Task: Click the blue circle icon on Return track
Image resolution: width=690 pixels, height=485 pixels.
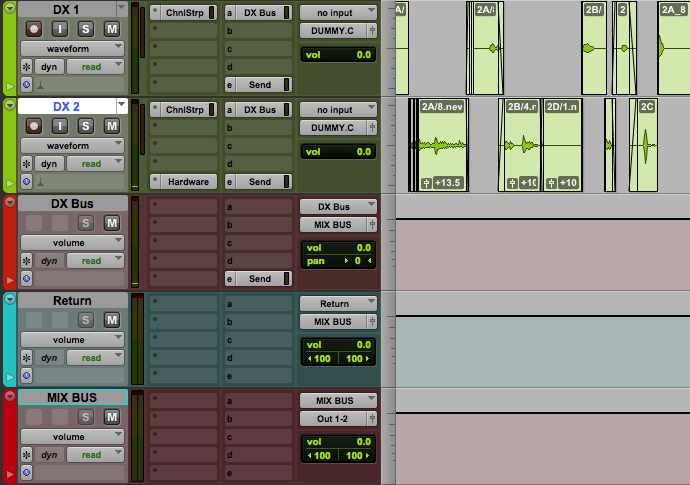Action: [x=27, y=376]
